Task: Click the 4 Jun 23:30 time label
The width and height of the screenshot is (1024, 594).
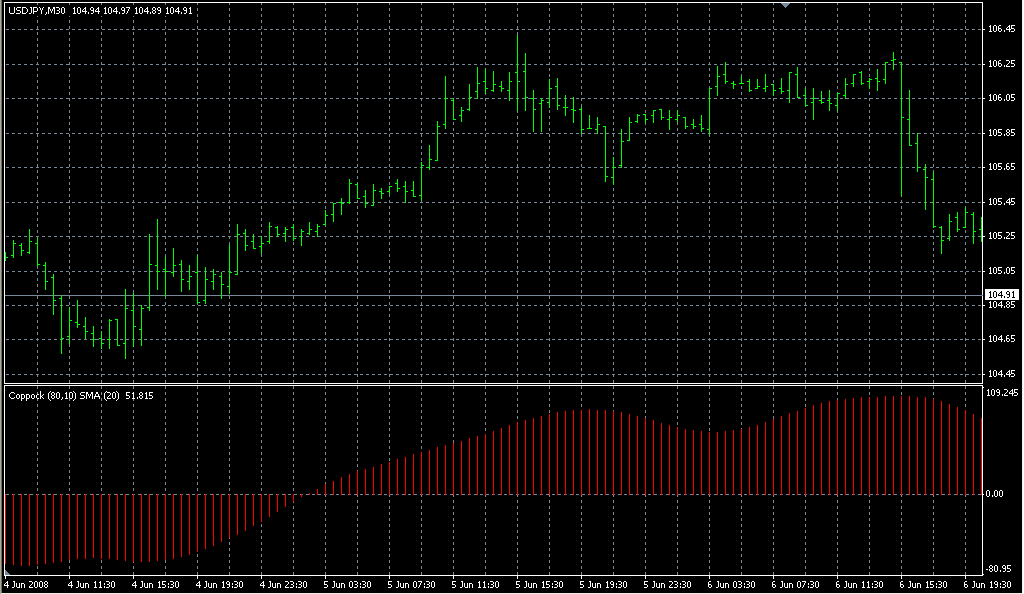Action: (x=283, y=585)
